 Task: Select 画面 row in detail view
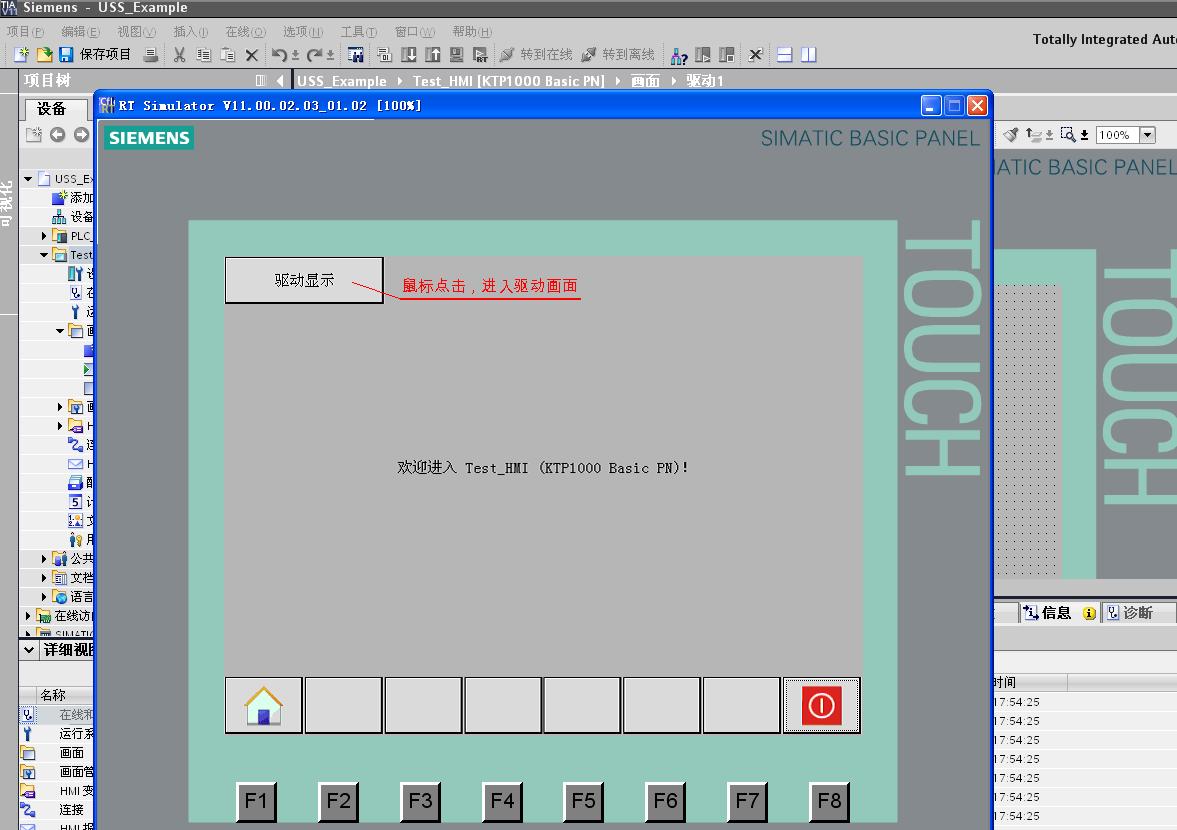pos(56,753)
